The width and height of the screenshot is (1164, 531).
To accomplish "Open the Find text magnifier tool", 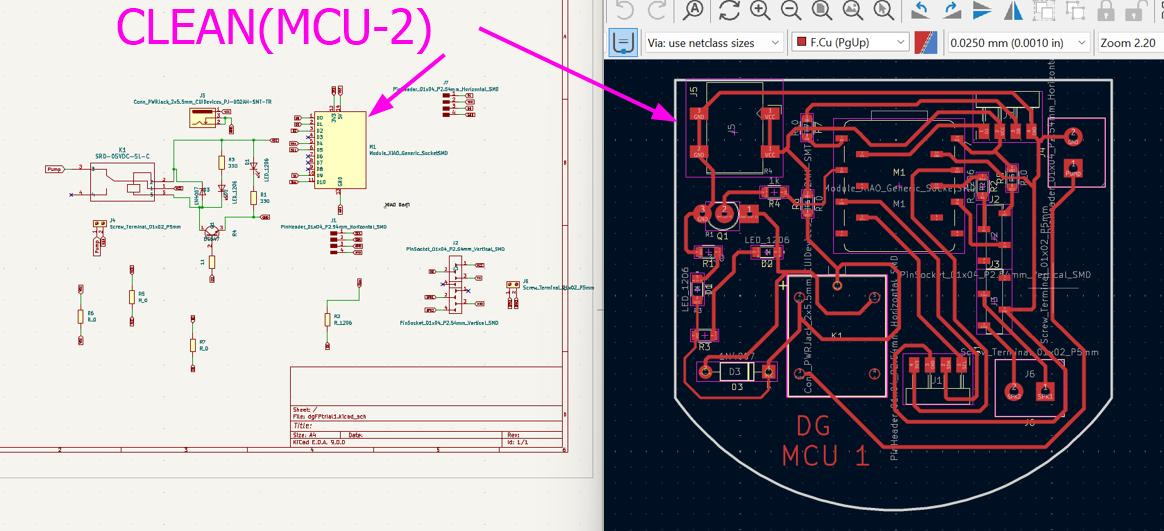I will [693, 10].
